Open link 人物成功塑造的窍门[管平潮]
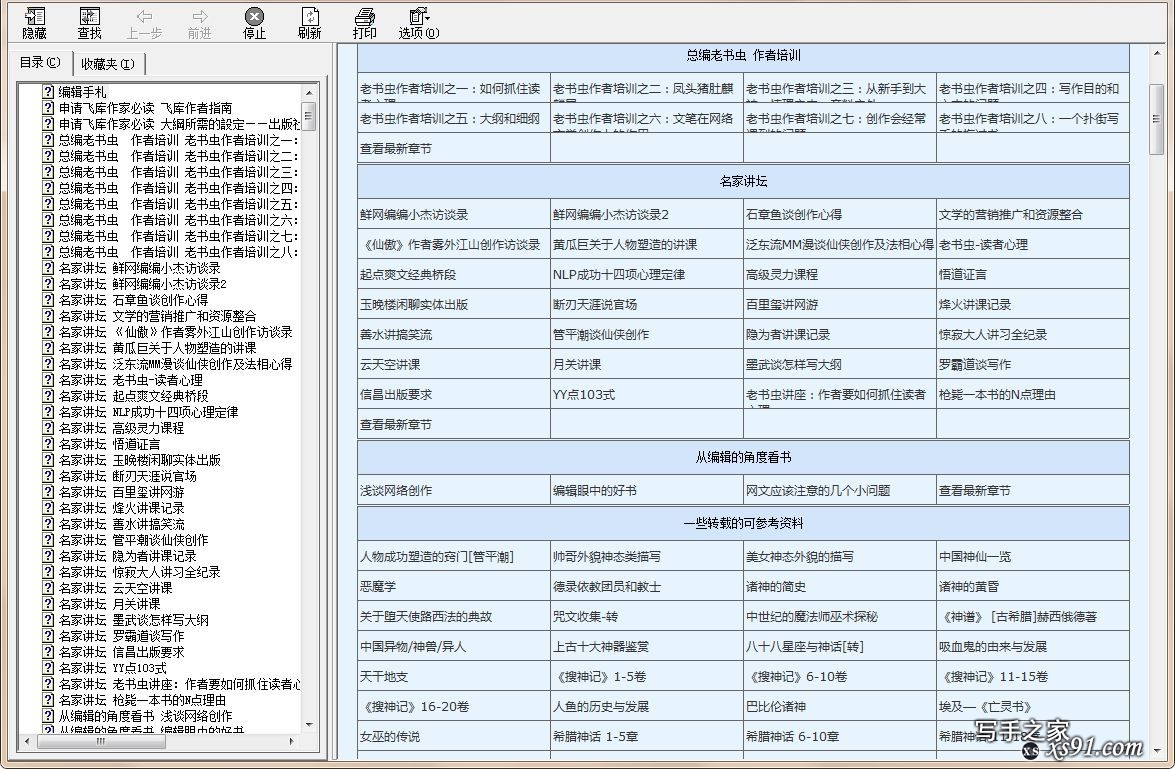Image resolution: width=1175 pixels, height=769 pixels. pyautogui.click(x=437, y=556)
